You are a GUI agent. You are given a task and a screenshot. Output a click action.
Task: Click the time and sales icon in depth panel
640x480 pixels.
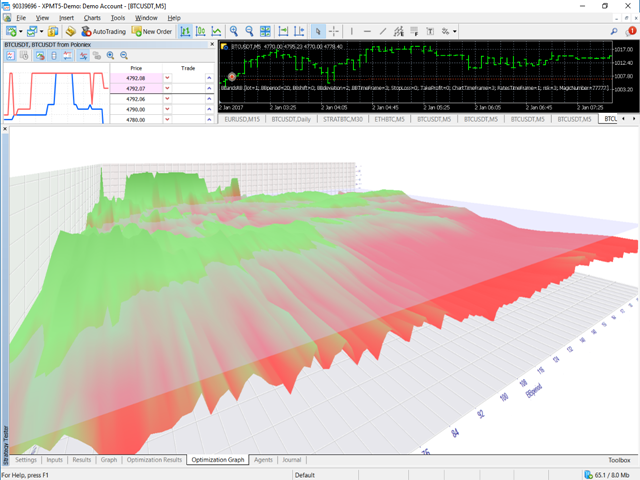click(x=24, y=56)
